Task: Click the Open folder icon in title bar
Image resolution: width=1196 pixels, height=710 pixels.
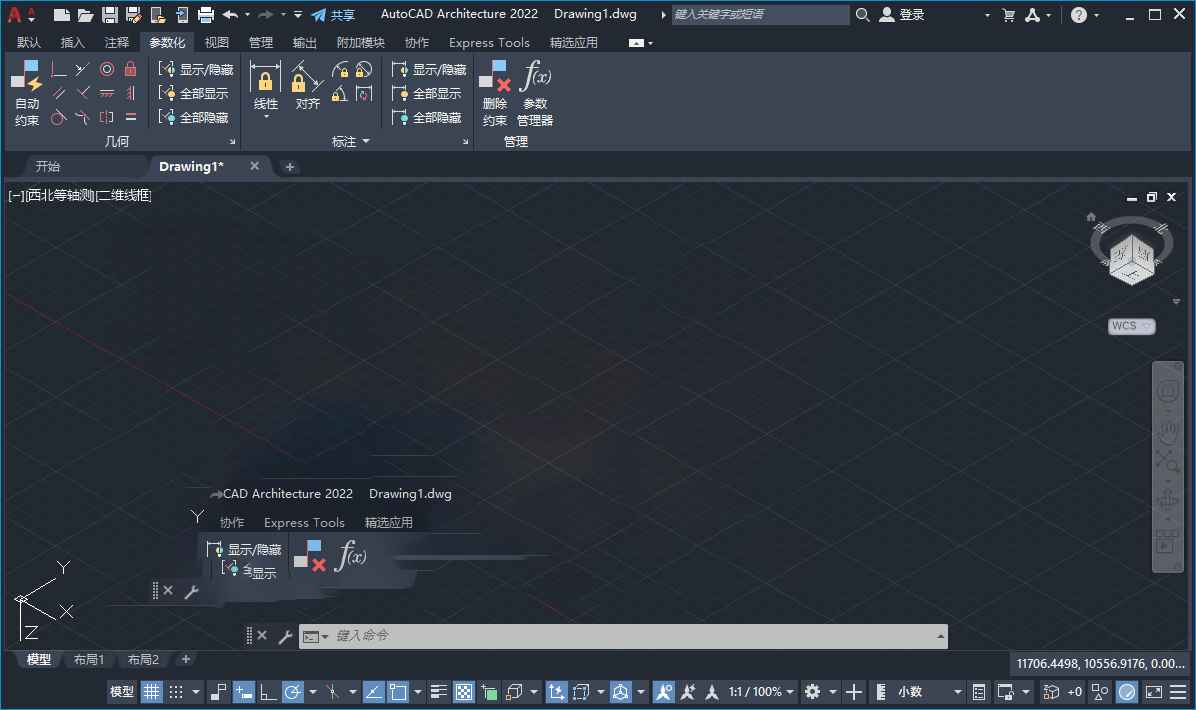Action: click(85, 14)
